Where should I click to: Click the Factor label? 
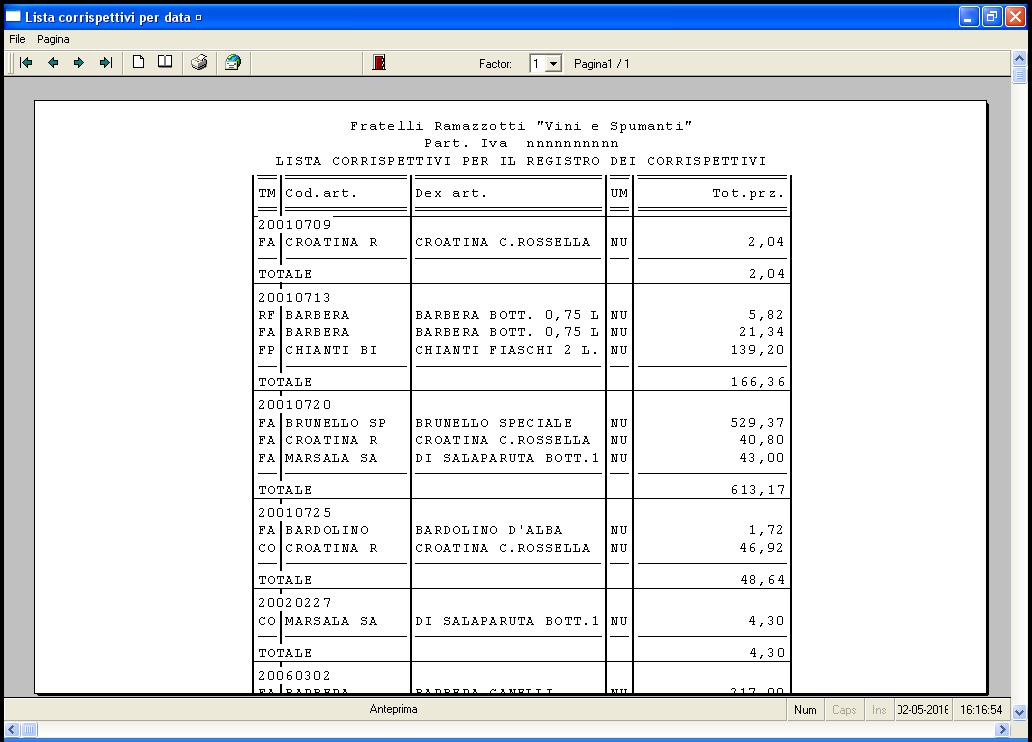[495, 64]
